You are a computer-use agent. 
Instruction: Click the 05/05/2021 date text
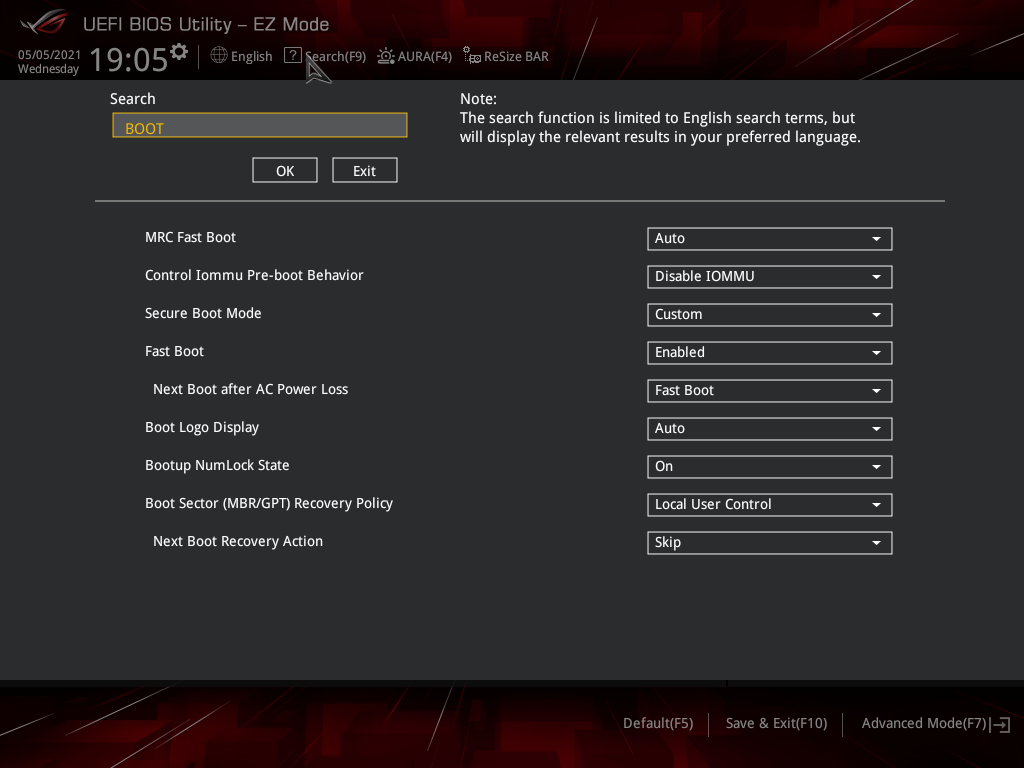tap(49, 55)
